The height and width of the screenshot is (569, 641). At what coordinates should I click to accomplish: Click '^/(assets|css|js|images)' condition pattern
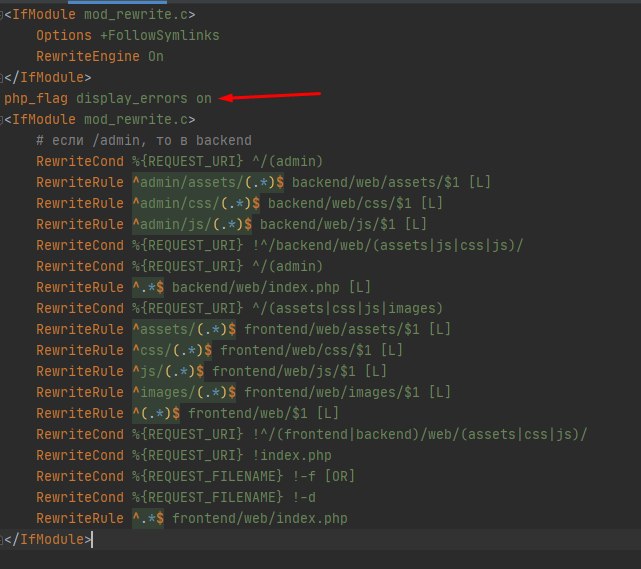coord(348,308)
